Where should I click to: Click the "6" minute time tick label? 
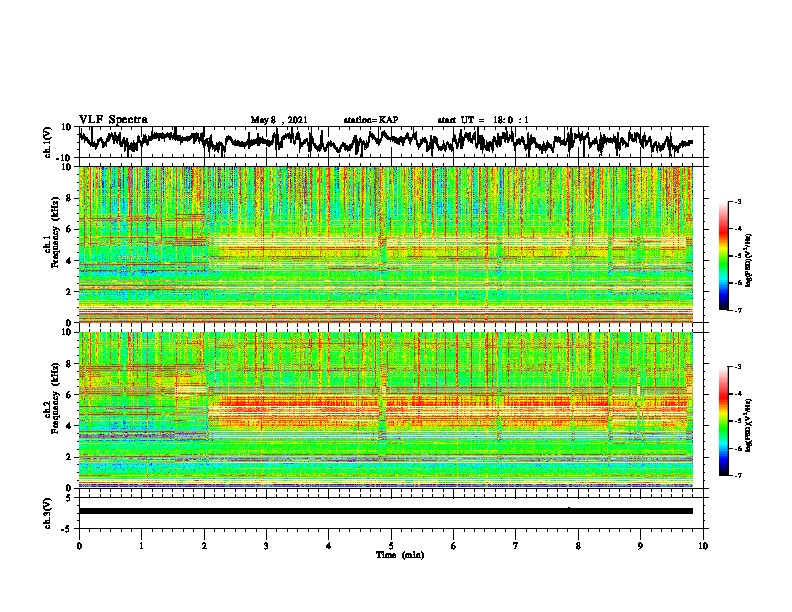pos(454,546)
